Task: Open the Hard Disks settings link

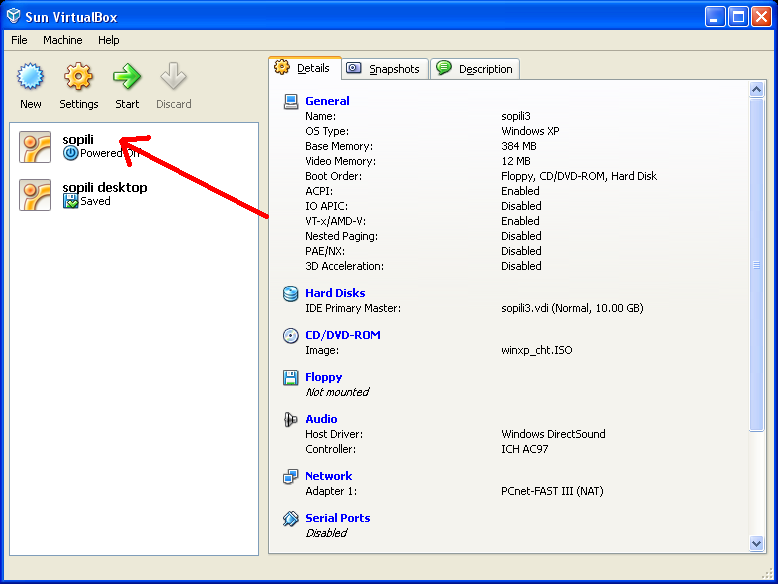Action: [x=335, y=293]
